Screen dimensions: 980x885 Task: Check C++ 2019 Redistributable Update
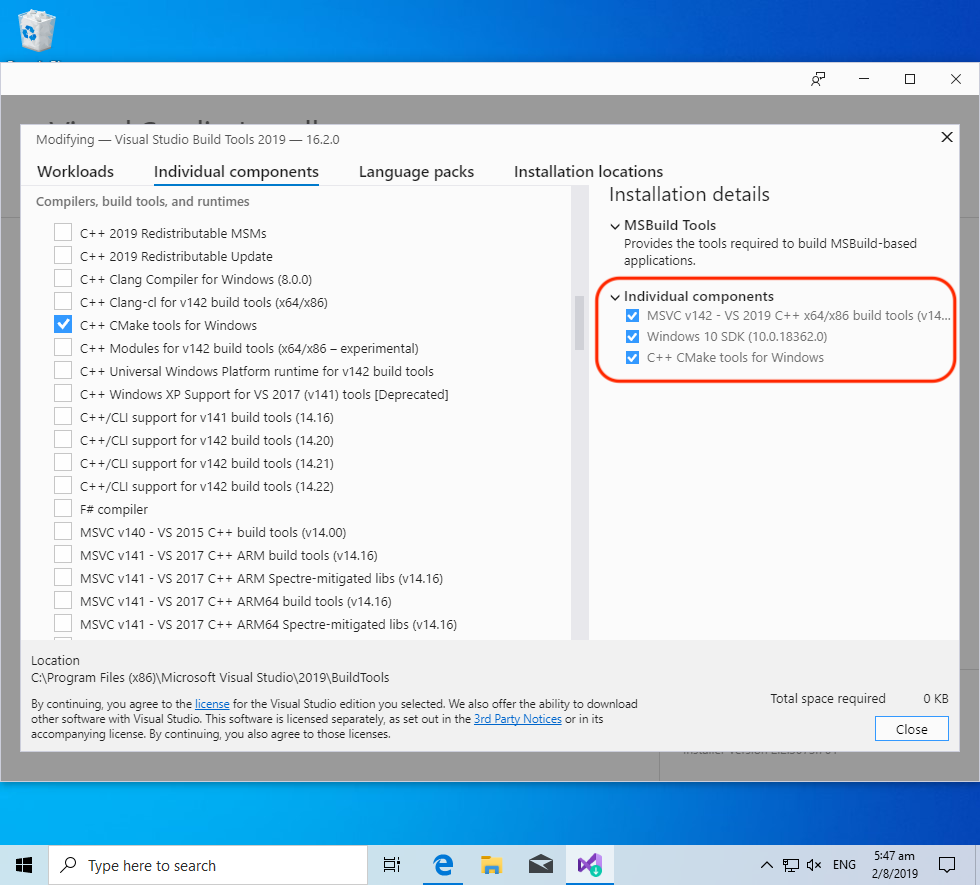(x=63, y=256)
